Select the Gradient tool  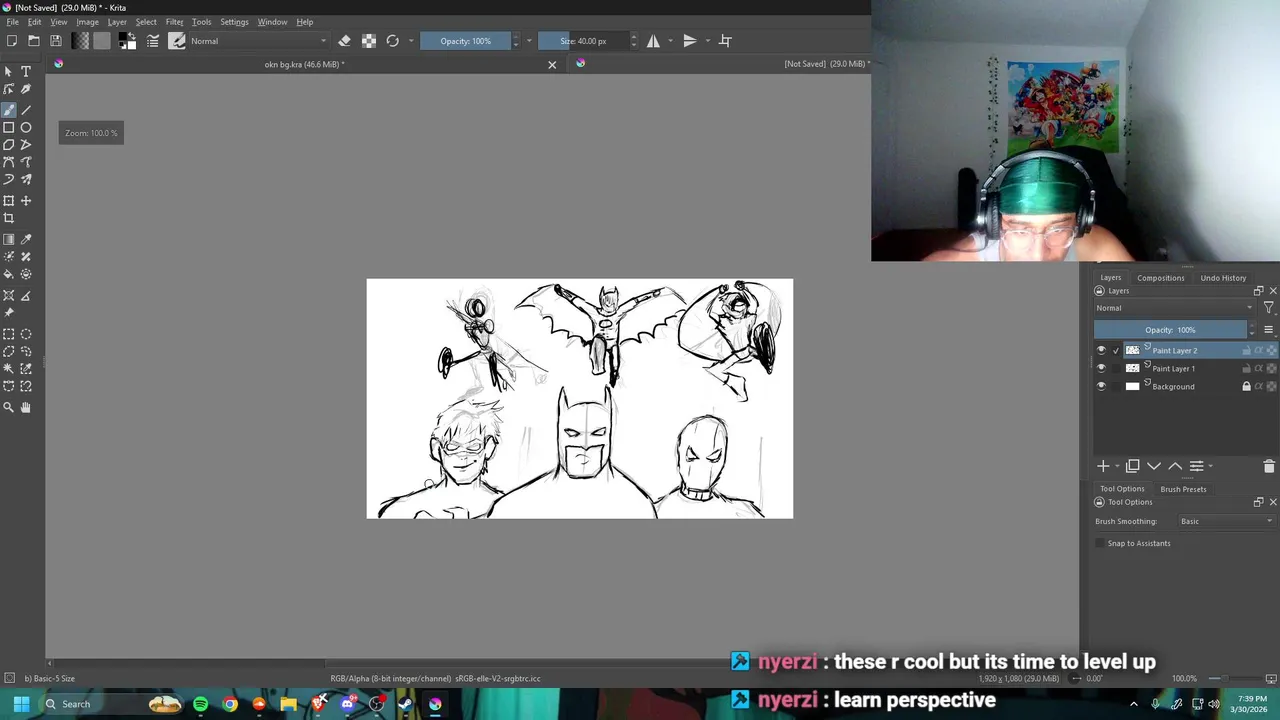point(9,240)
